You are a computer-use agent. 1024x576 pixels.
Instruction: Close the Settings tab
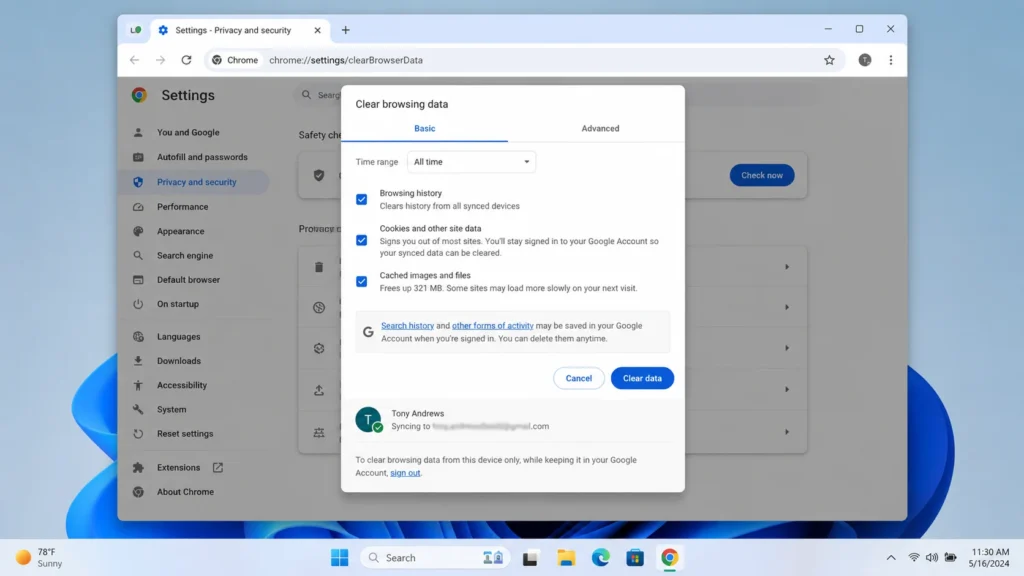[317, 30]
